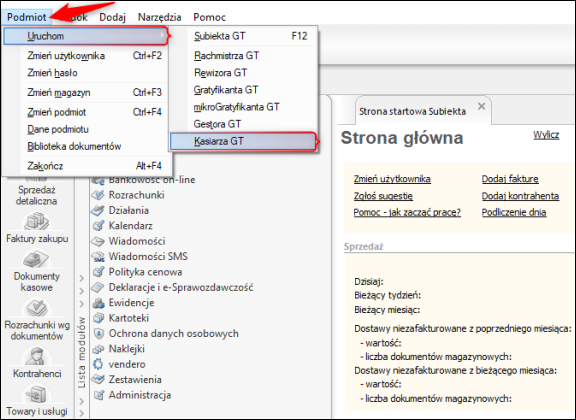Open the vendero module entry

click(127, 365)
